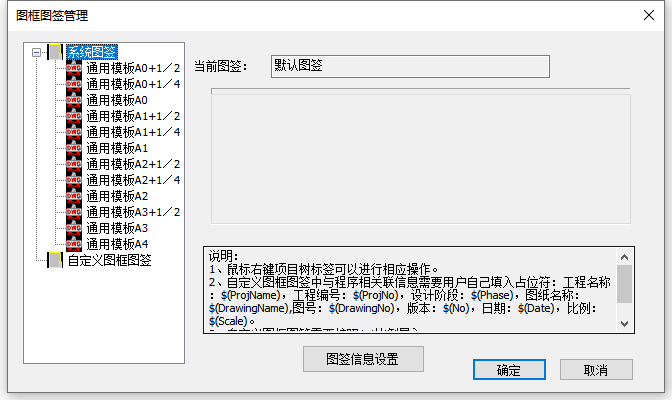Select template 通用模板A1

tap(117, 148)
